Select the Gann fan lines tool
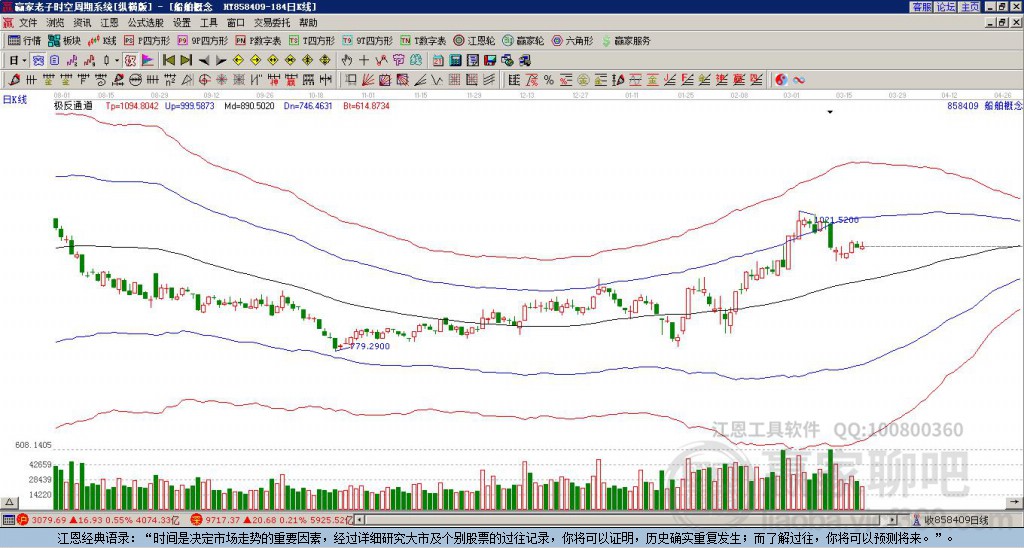 click(x=368, y=80)
